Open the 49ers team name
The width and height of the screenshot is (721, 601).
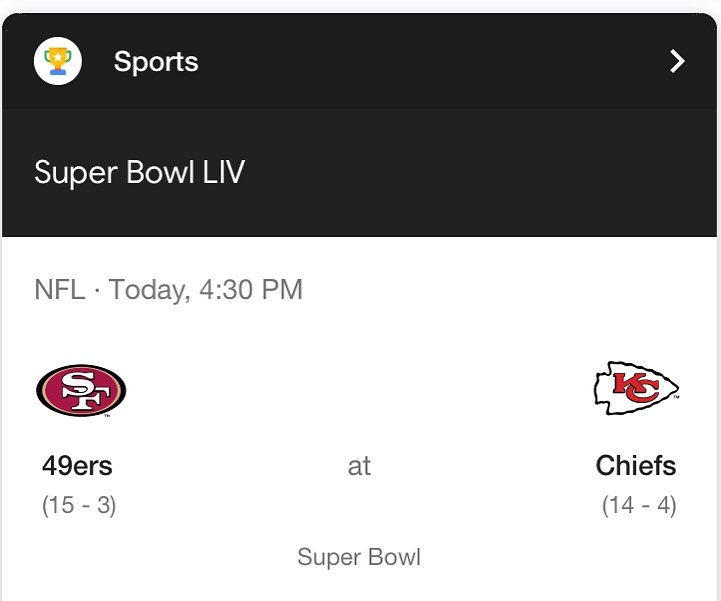(x=77, y=466)
